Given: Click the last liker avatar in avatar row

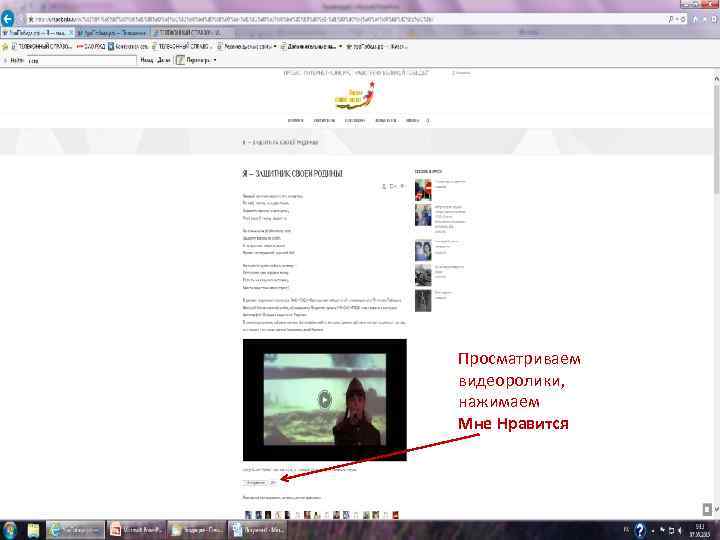Looking at the screenshot, I should (395, 515).
